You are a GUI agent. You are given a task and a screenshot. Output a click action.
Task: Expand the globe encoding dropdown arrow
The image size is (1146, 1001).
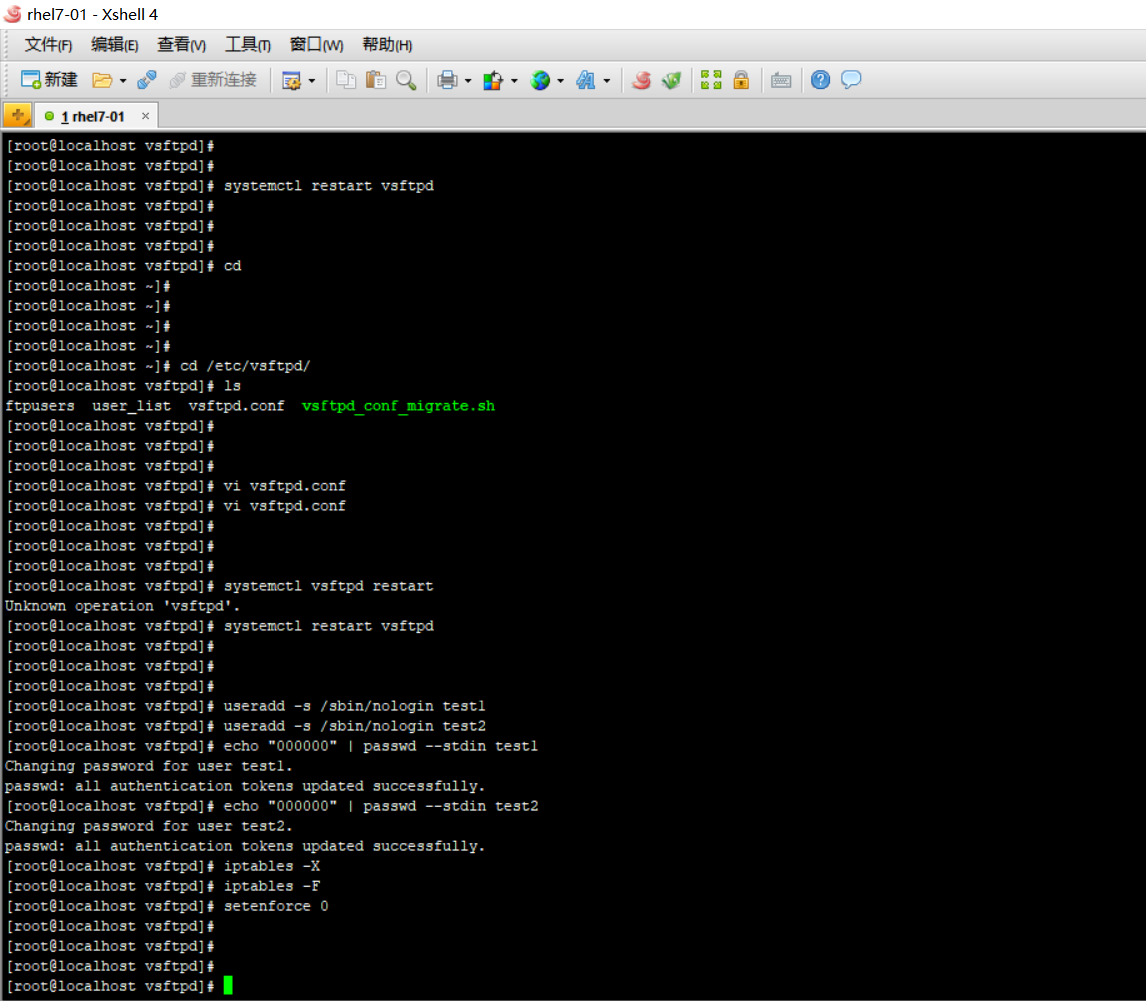[x=561, y=80]
